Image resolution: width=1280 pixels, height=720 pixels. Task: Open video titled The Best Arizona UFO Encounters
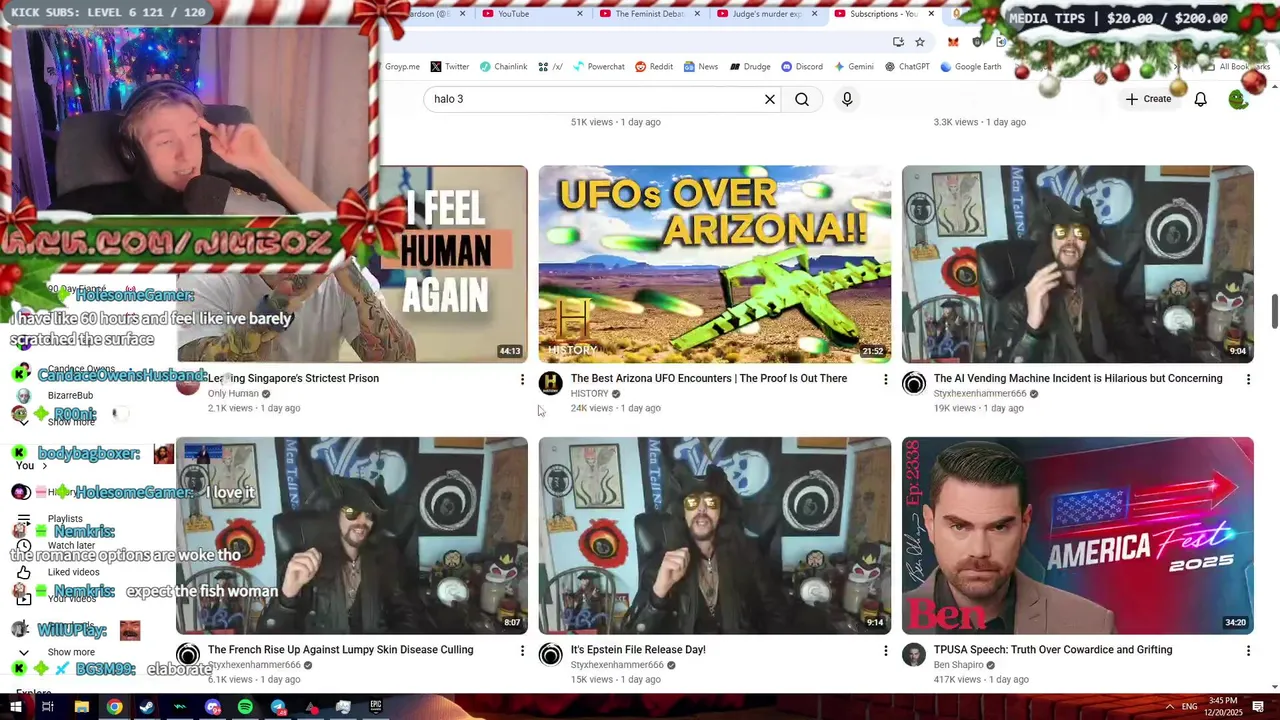tap(709, 378)
